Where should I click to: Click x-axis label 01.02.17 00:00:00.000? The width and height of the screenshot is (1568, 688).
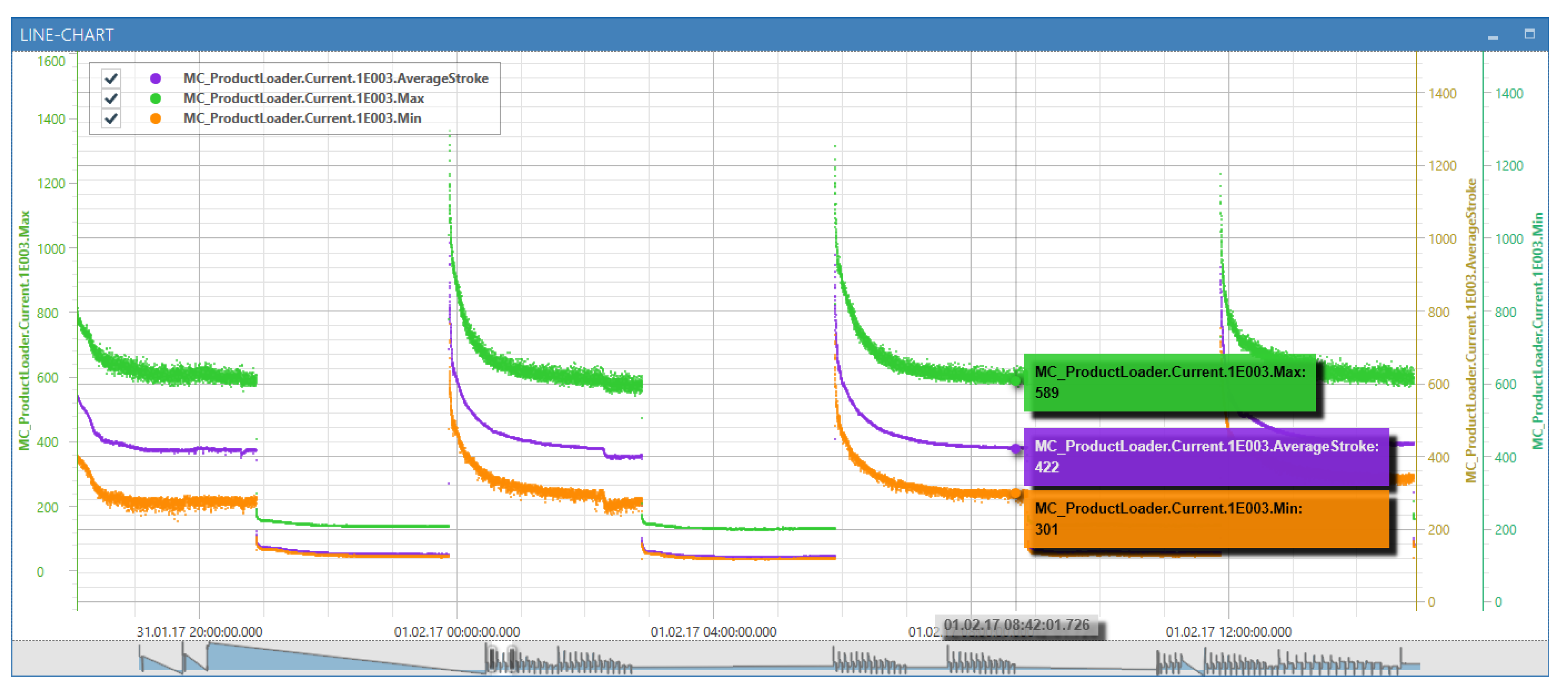pyautogui.click(x=457, y=631)
